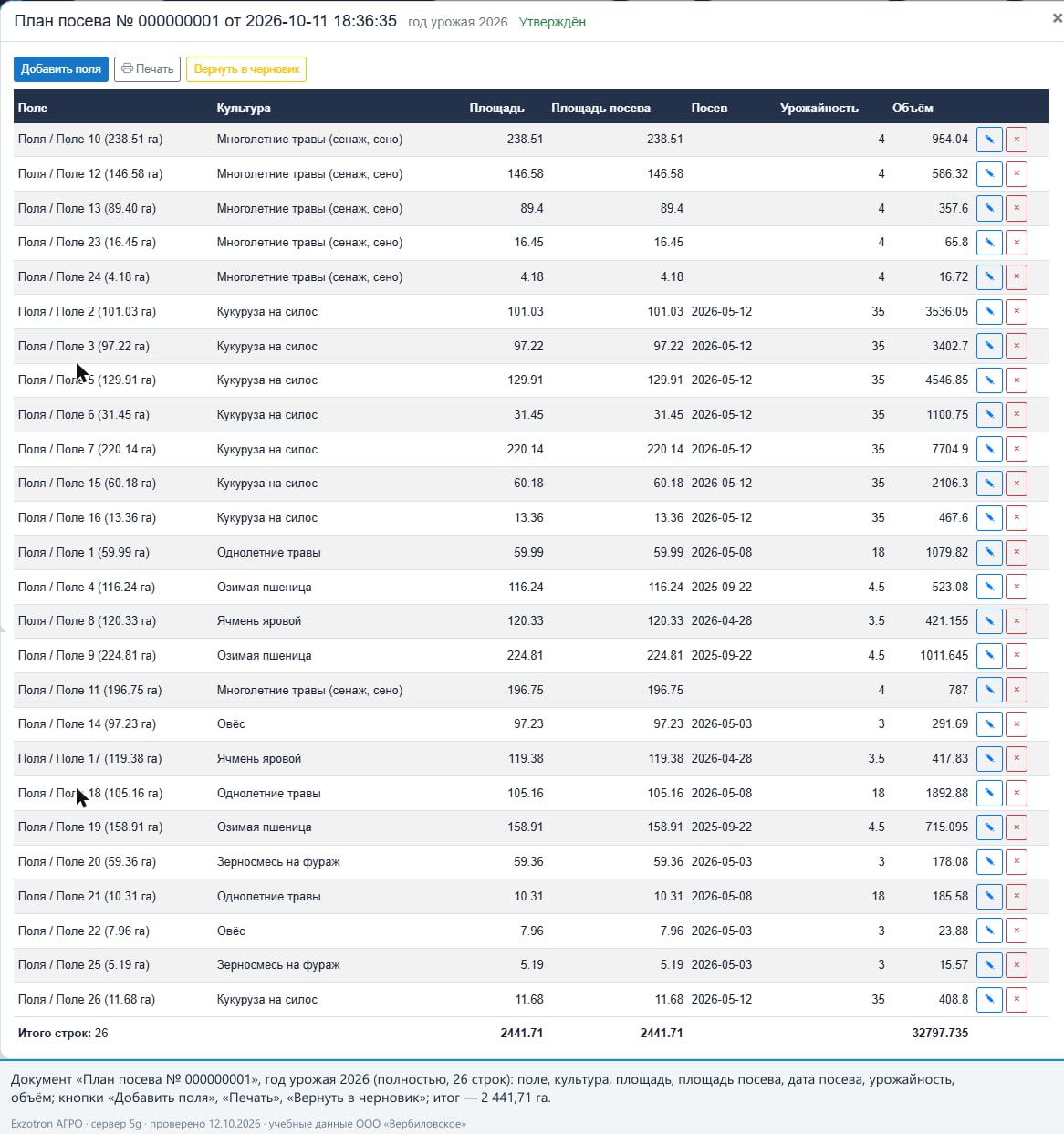
Task: Open edit for the Поле 2 row
Action: point(989,312)
